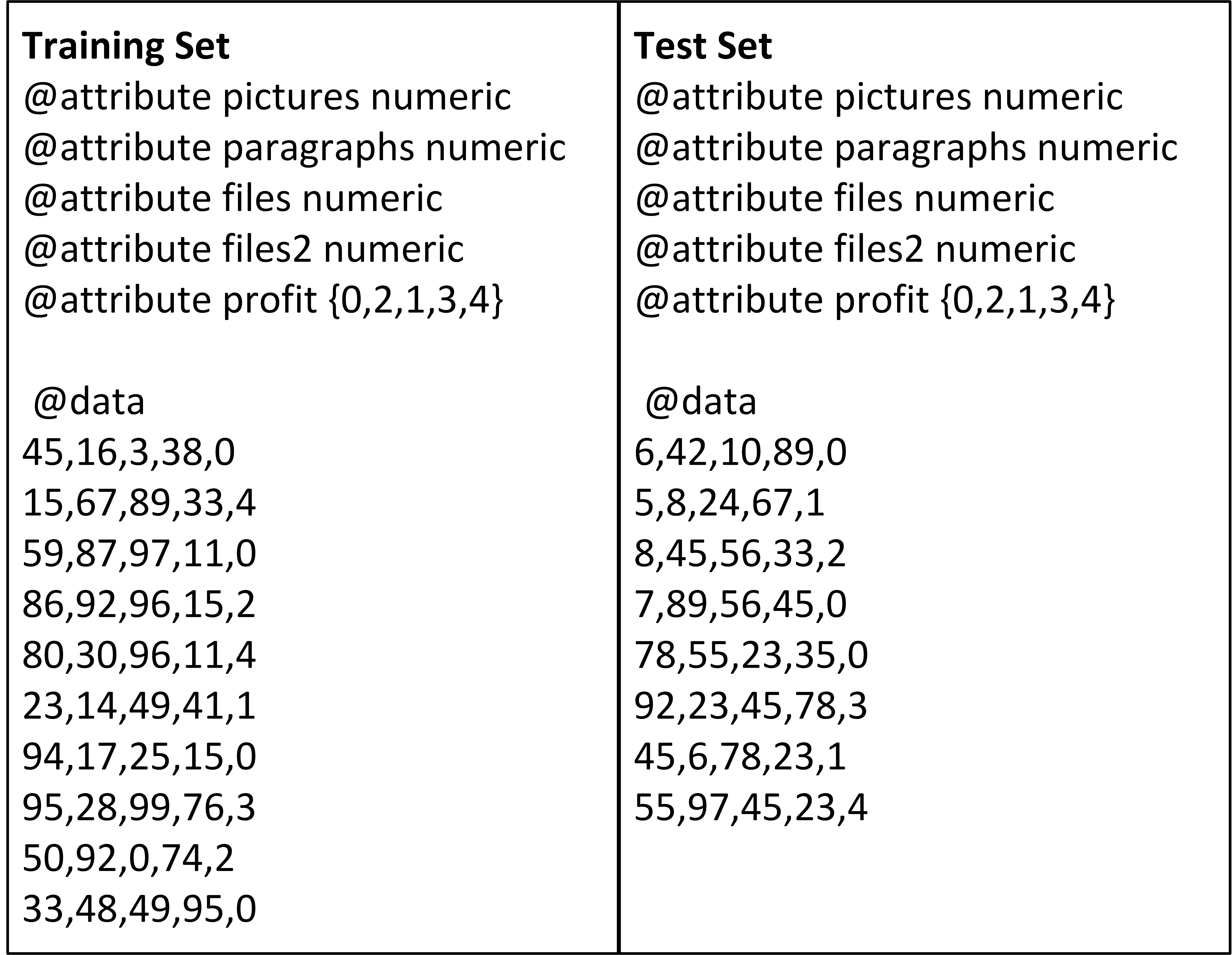Screen dimensions: 1232x955
Task: Select the Training Set pictures attribute line
Action: 267,97
